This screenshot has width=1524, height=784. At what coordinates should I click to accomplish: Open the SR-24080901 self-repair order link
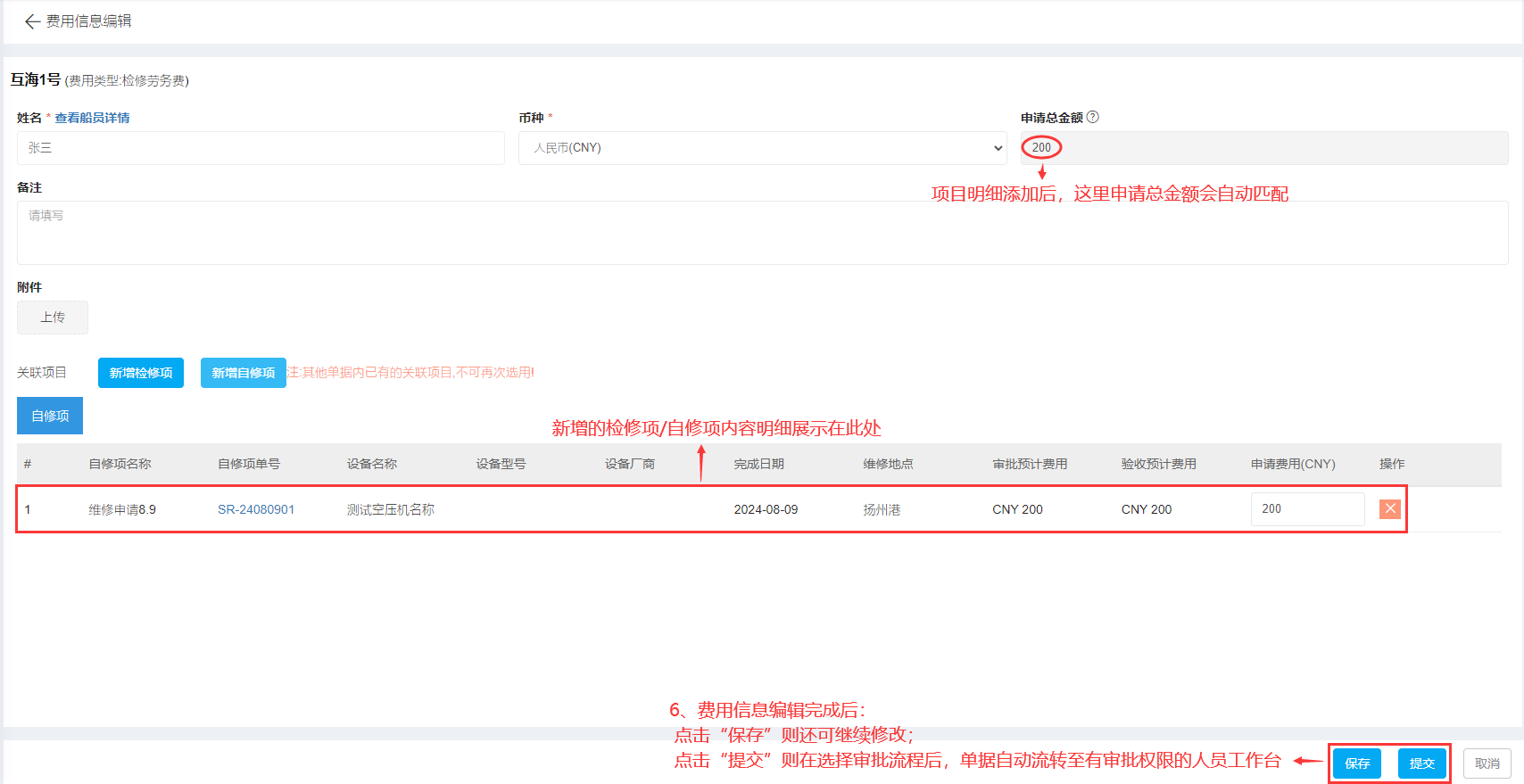(x=256, y=509)
